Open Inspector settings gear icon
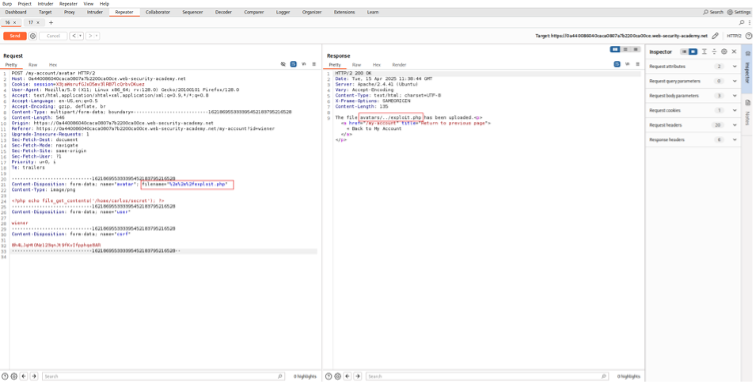 click(724, 52)
